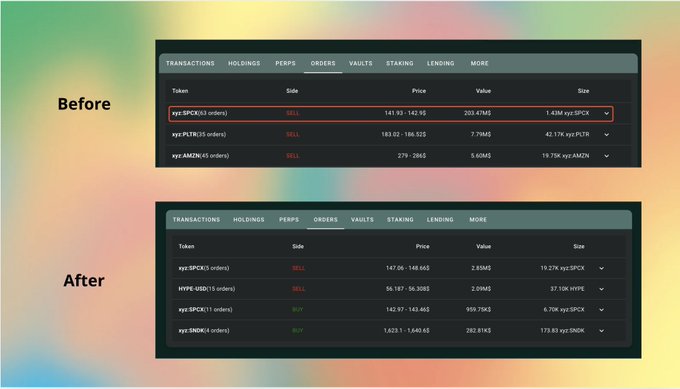The height and width of the screenshot is (389, 680).
Task: Click the 173.83 xyz:SNDK size cell
Action: [562, 330]
